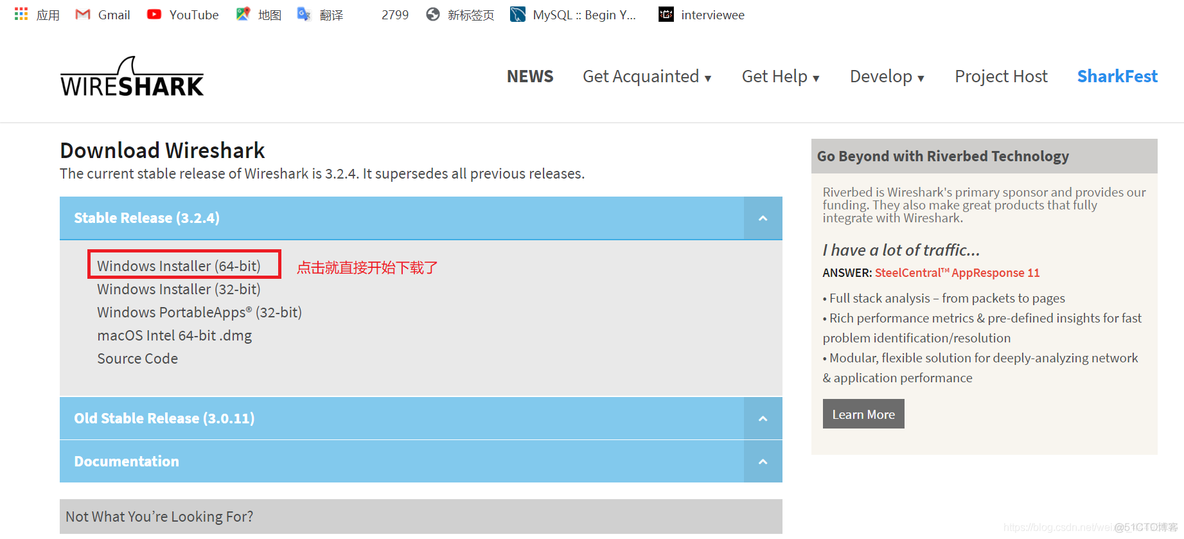Expand Old Stable Release (3.0.11) chevron
The width and height of the screenshot is (1184, 539).
point(763,418)
